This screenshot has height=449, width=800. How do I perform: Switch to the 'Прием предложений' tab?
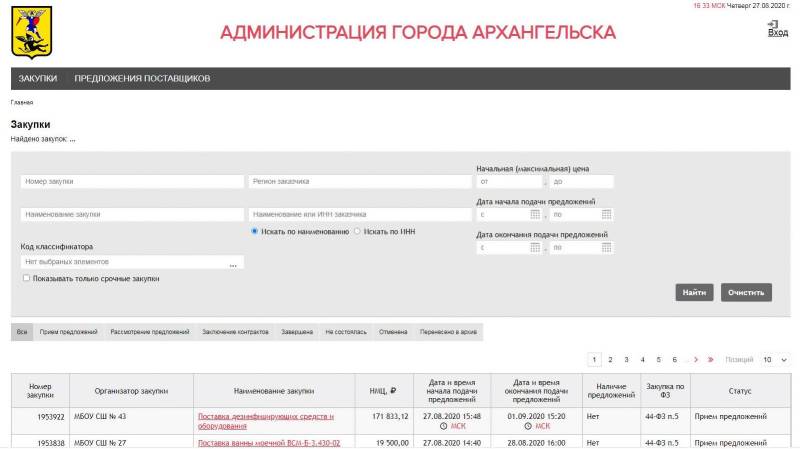pos(69,332)
